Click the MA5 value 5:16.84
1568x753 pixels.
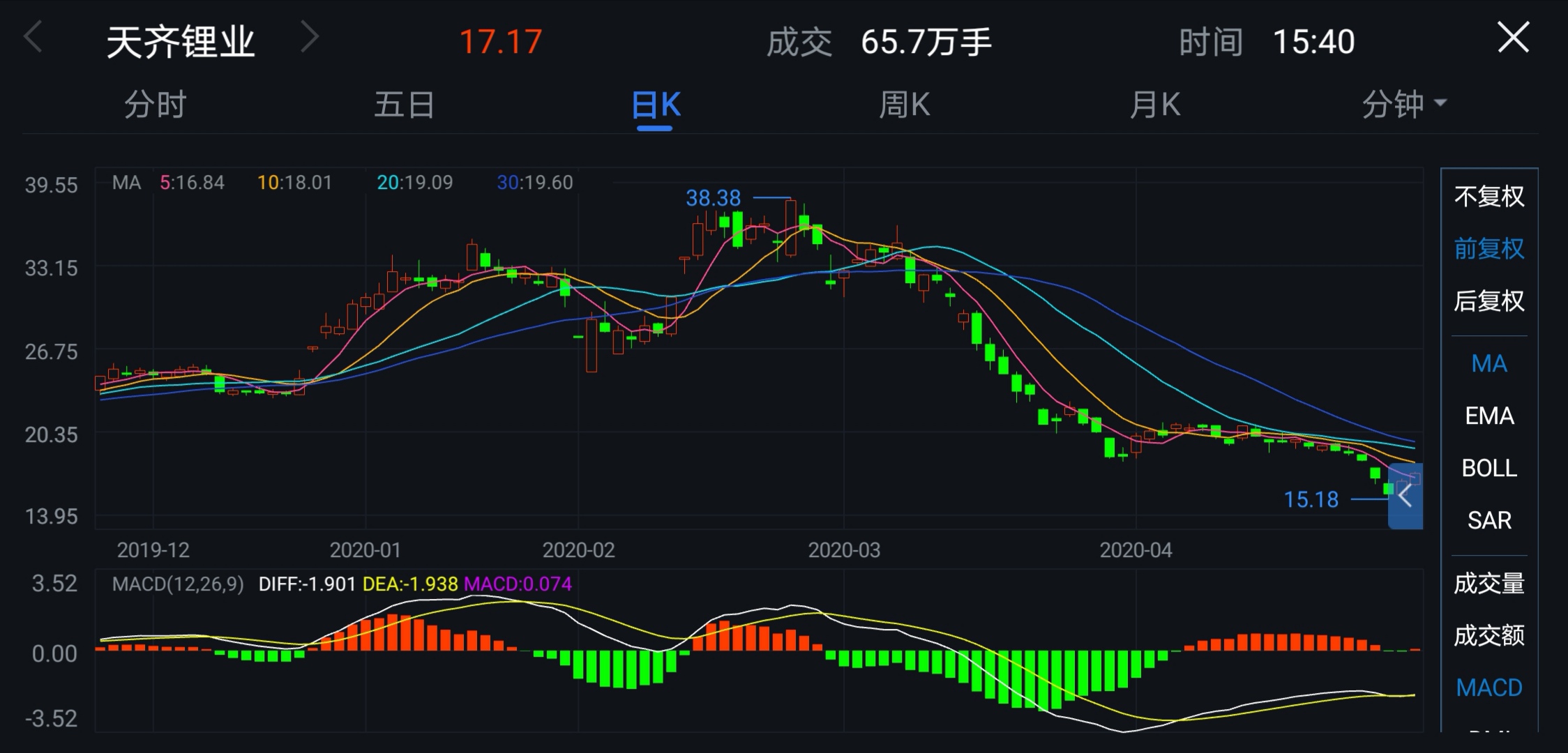(x=192, y=183)
